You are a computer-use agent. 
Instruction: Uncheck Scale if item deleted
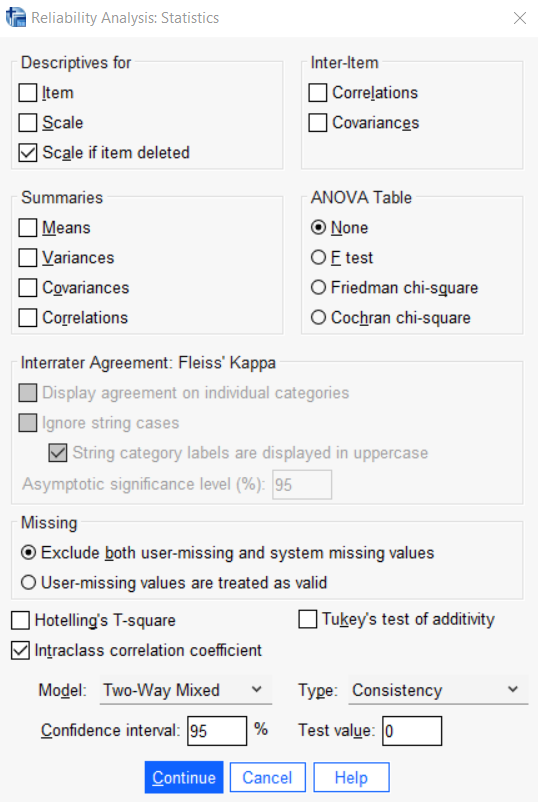point(28,153)
